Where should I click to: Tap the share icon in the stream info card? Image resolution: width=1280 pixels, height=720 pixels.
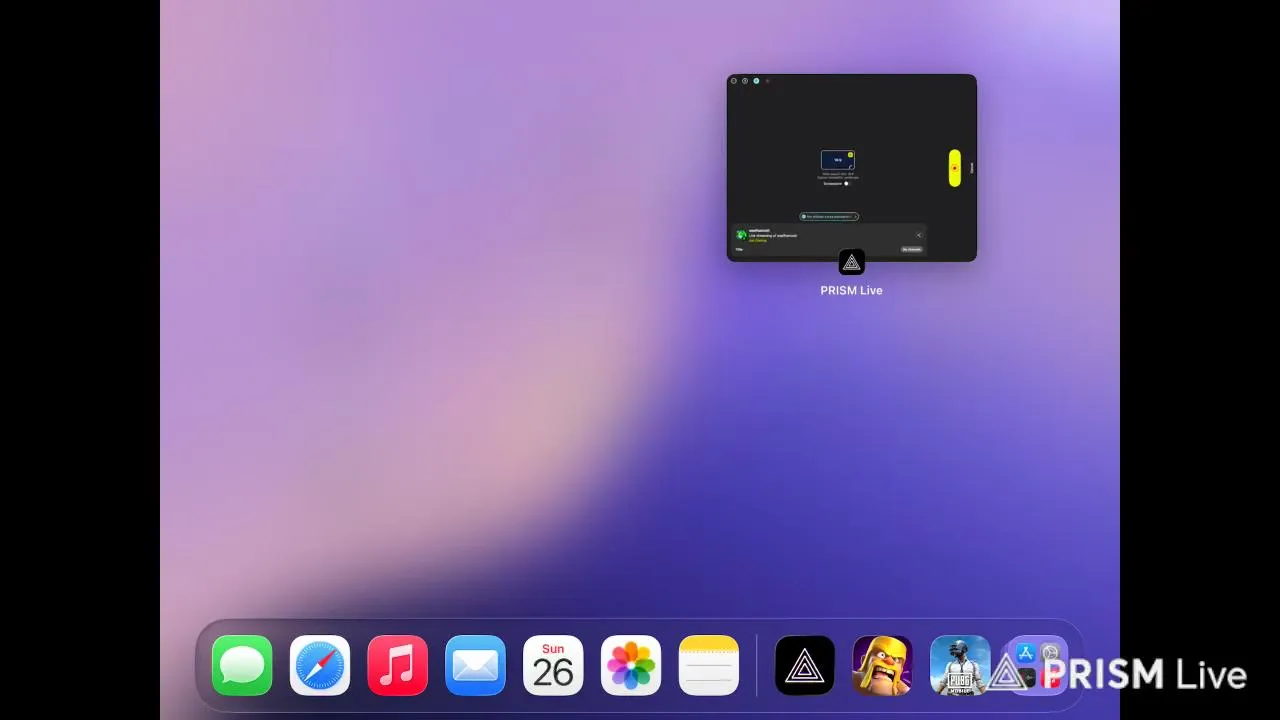pos(919,235)
